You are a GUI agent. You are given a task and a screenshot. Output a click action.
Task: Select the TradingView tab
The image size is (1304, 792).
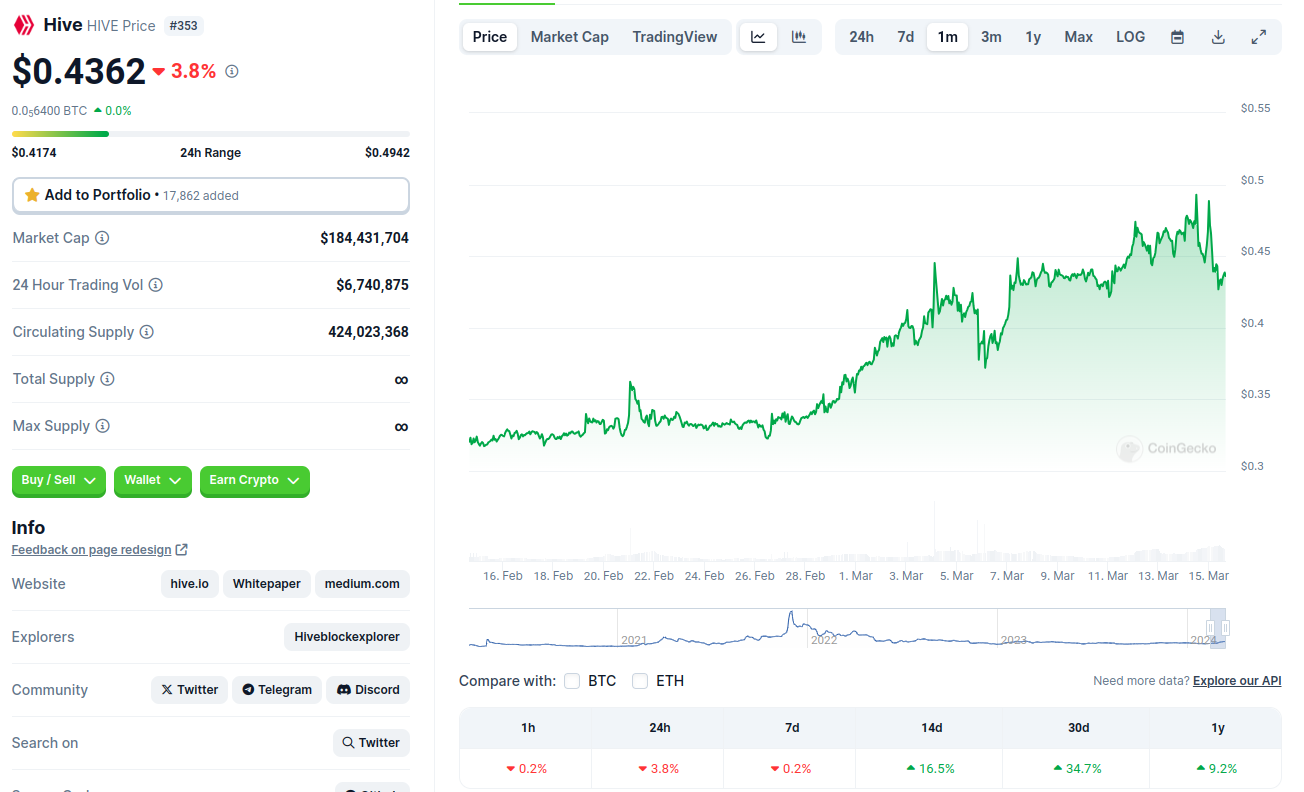click(675, 37)
